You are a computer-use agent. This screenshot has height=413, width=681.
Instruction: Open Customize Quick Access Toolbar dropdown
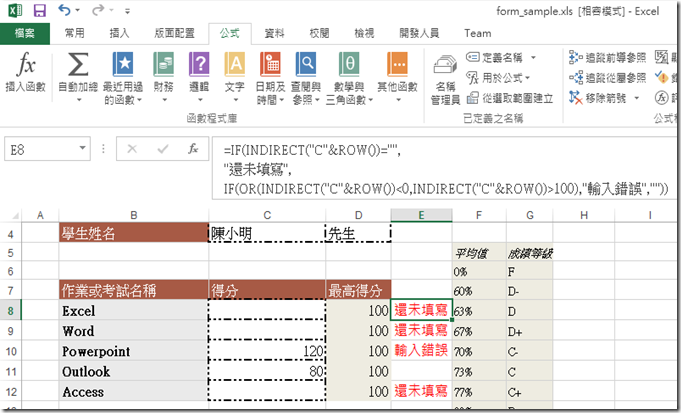click(x=127, y=10)
